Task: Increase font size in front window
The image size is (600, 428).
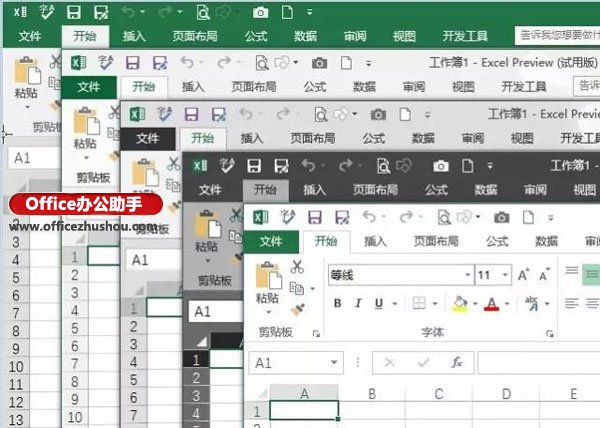Action: 523,275
